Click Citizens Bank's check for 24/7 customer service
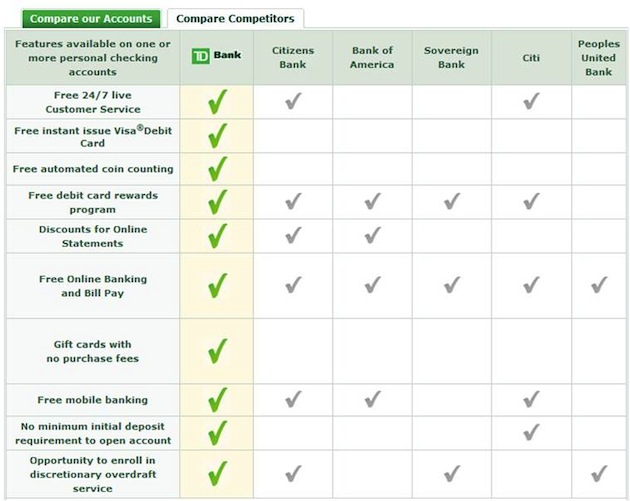The width and height of the screenshot is (630, 501). click(x=293, y=101)
